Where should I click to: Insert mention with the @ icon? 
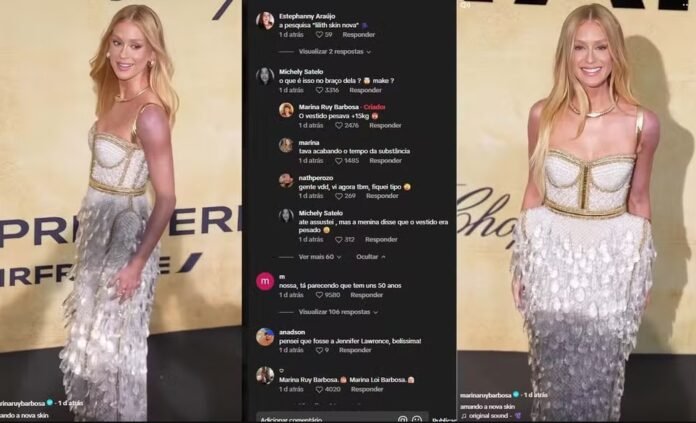point(403,419)
